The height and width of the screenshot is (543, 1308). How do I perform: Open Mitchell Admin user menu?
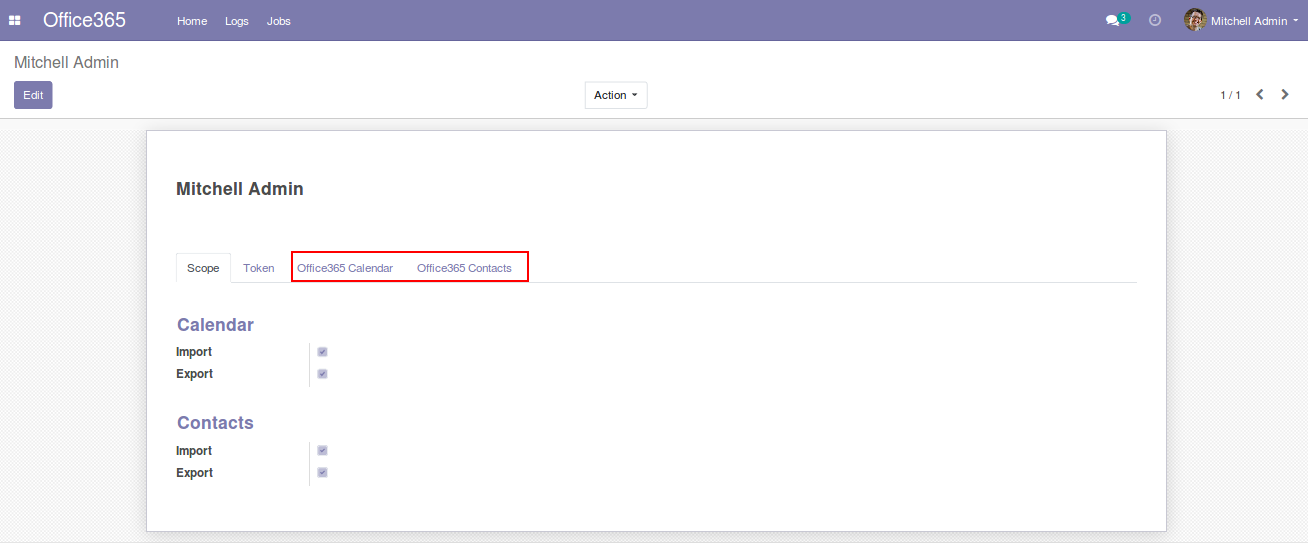(x=1248, y=21)
